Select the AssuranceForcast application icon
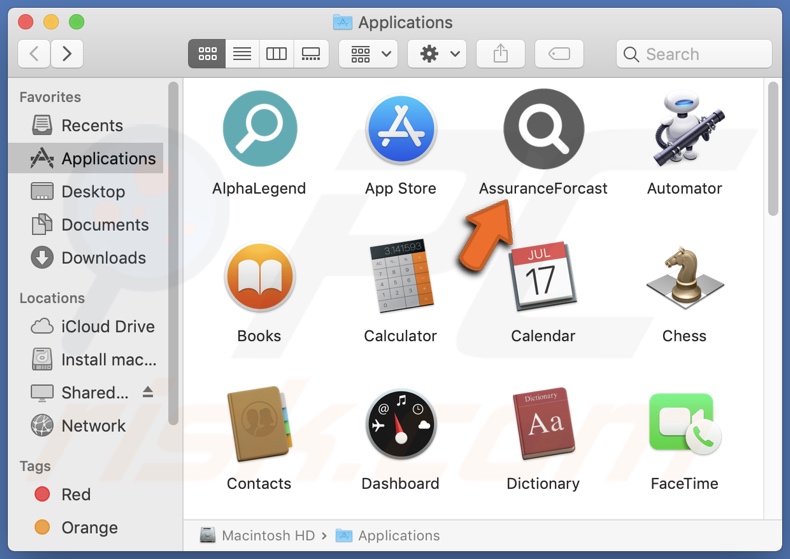Screen dimensions: 790x559 pos(544,129)
